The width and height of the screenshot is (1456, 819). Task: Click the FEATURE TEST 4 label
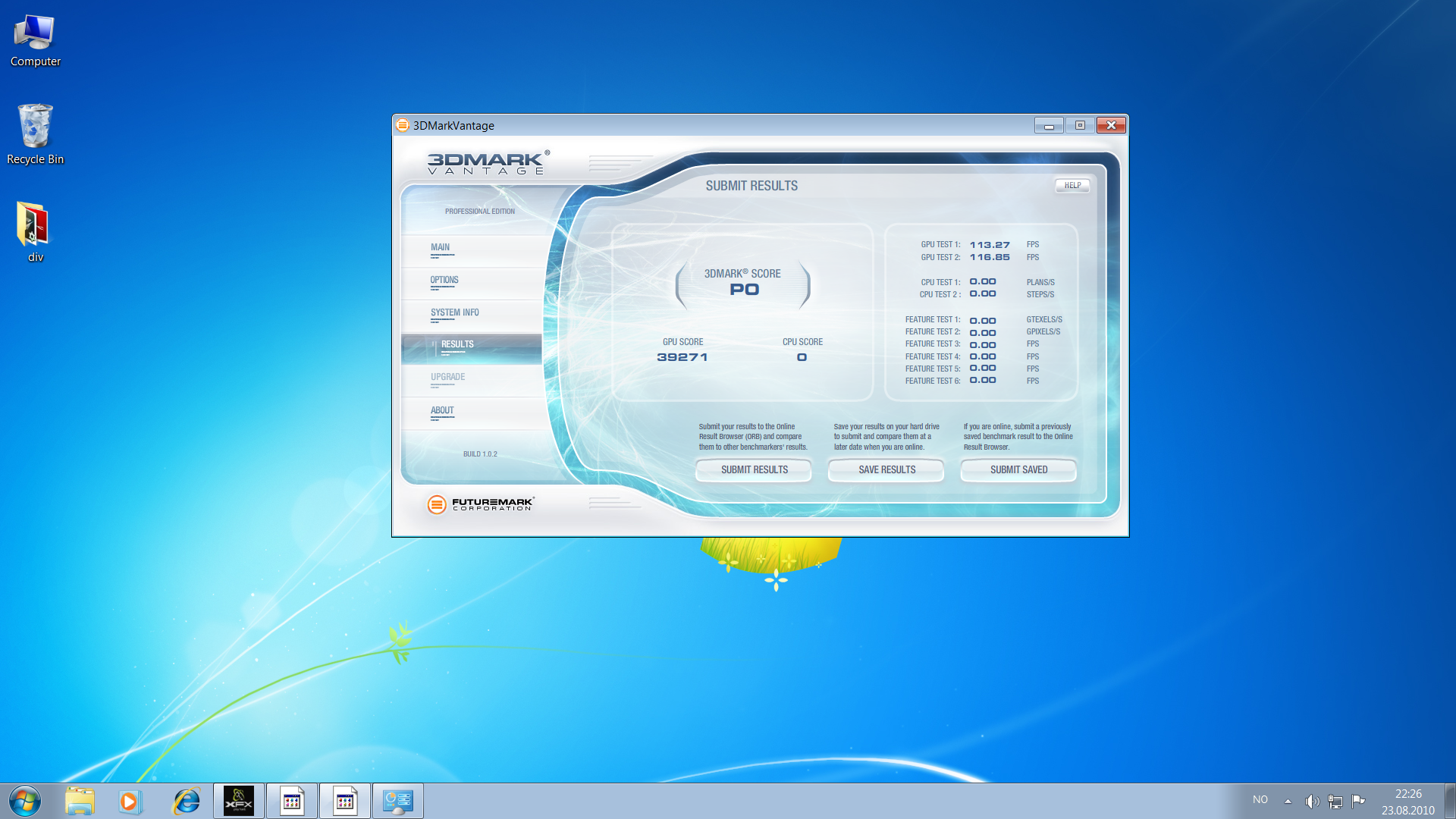coord(933,356)
